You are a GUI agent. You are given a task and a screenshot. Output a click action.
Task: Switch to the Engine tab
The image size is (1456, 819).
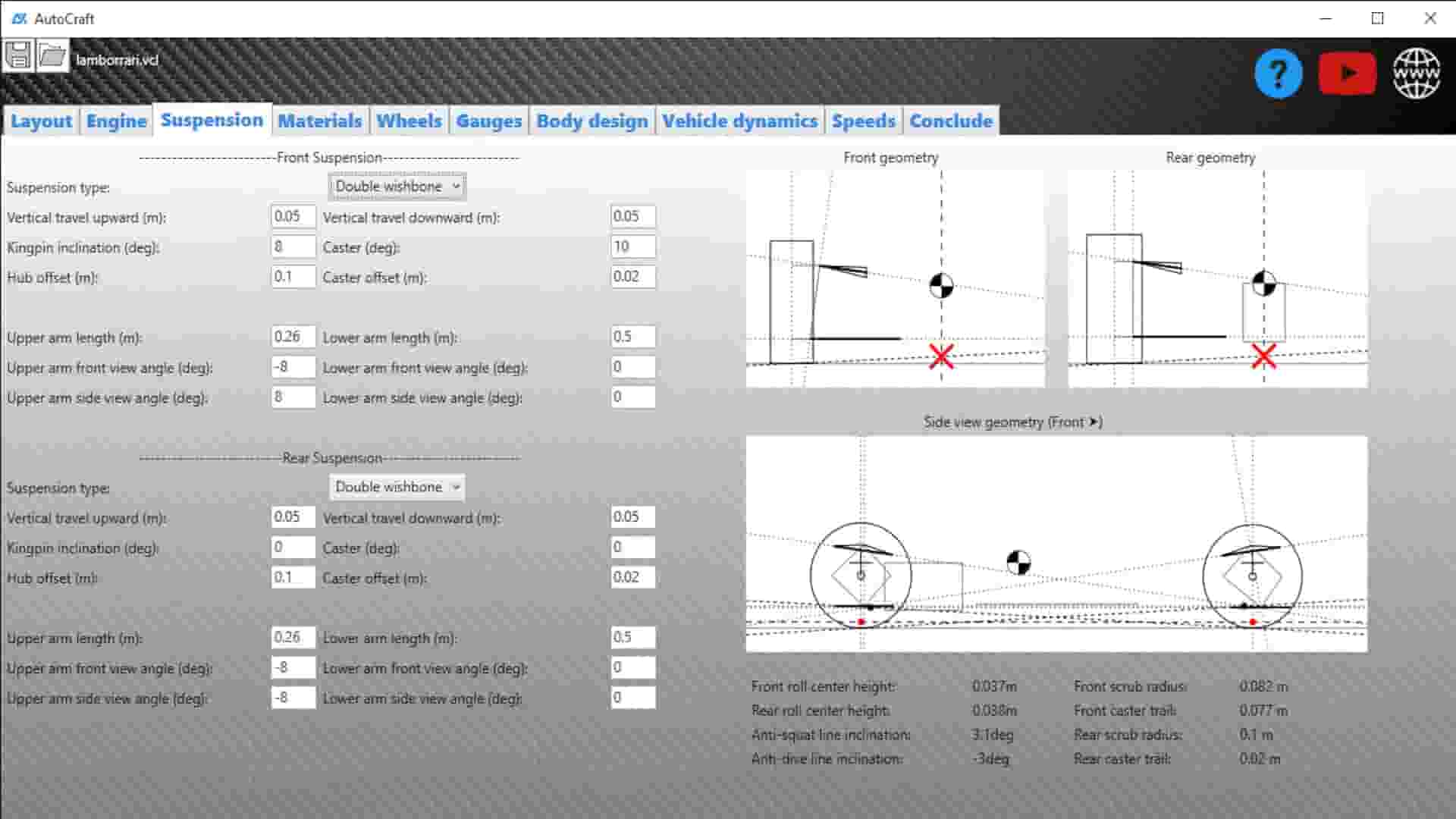point(115,121)
